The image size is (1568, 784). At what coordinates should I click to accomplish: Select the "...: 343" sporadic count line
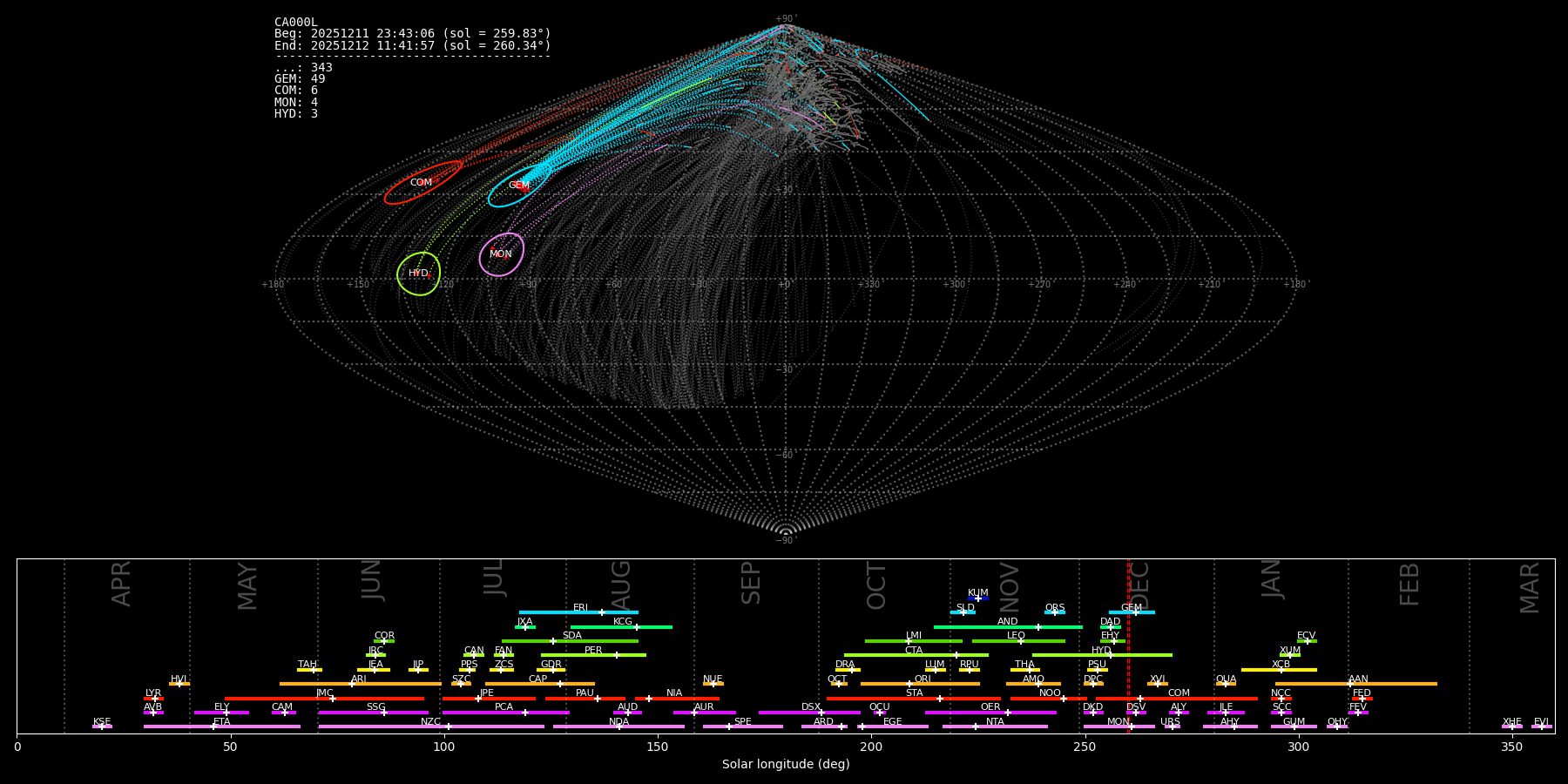coord(303,68)
